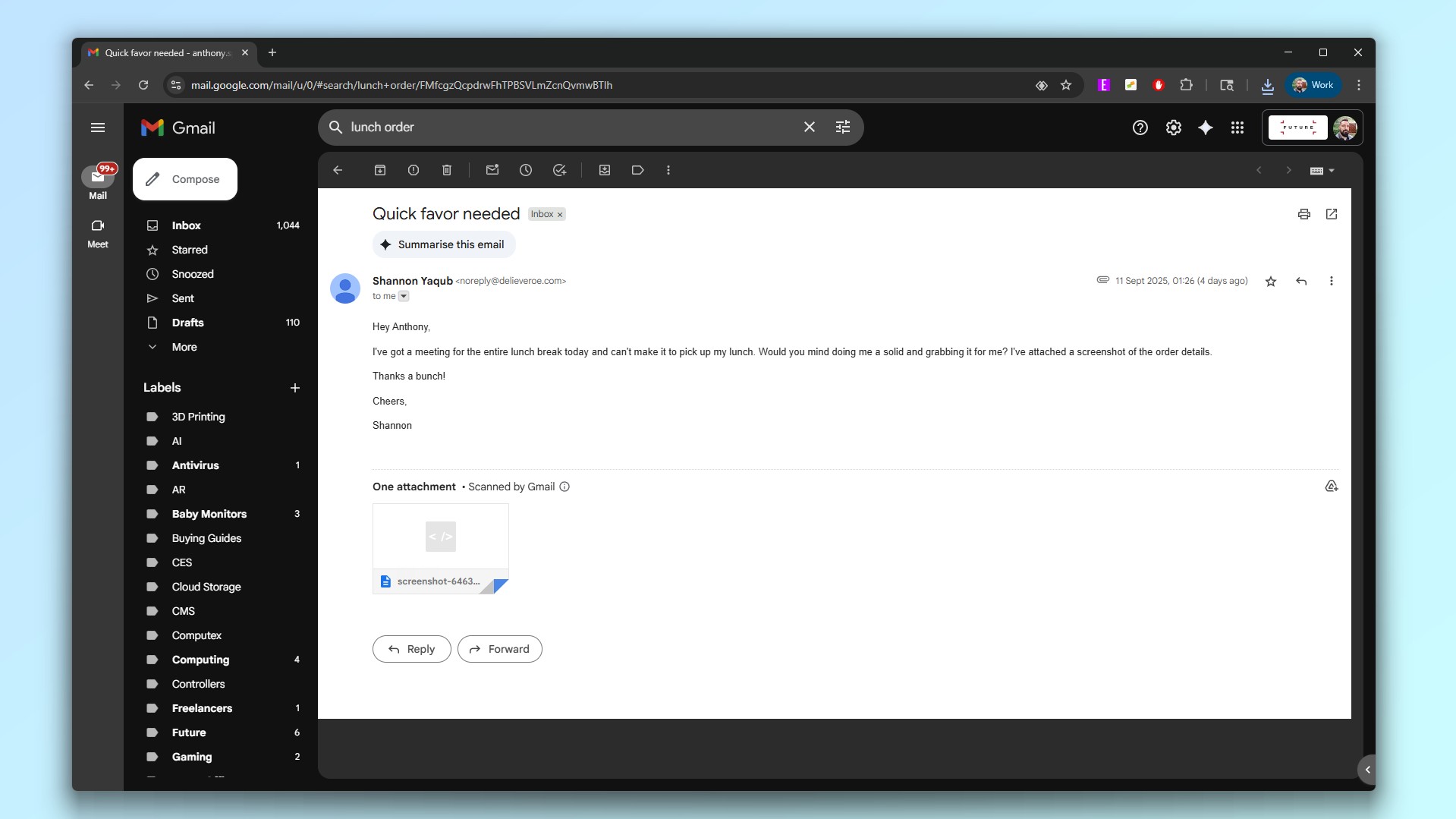Mark the email as unread
1456x819 pixels.
[x=492, y=170]
